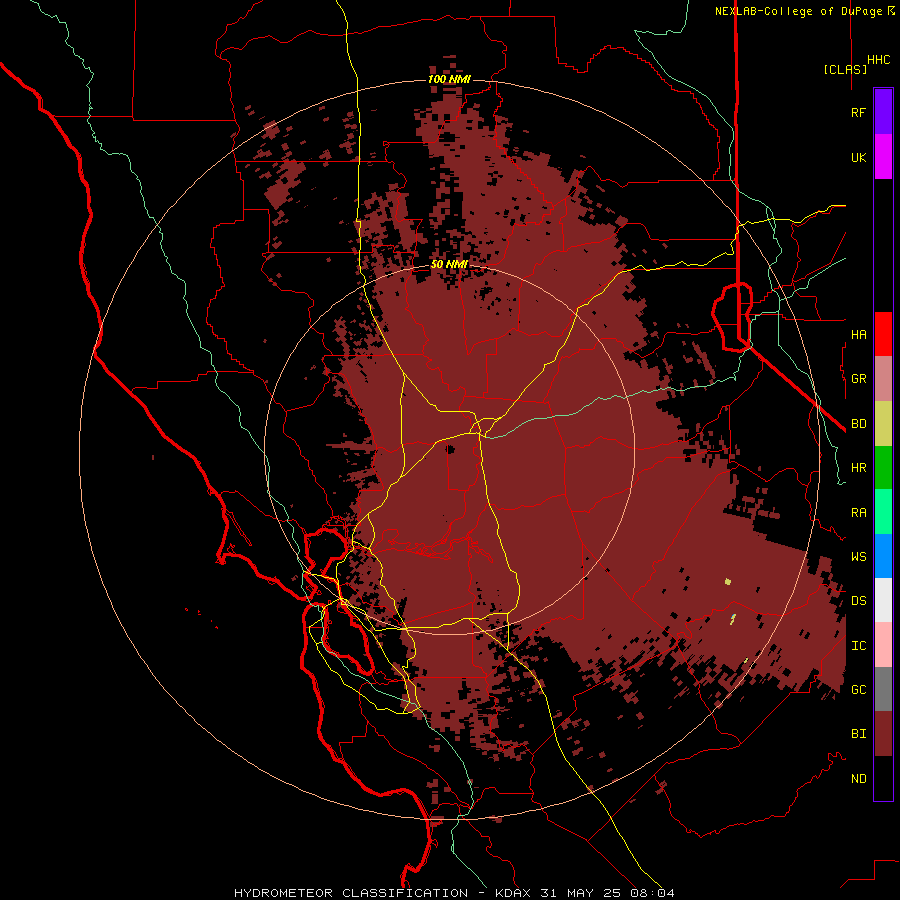
Task: Click the UK legend label
Action: (859, 157)
